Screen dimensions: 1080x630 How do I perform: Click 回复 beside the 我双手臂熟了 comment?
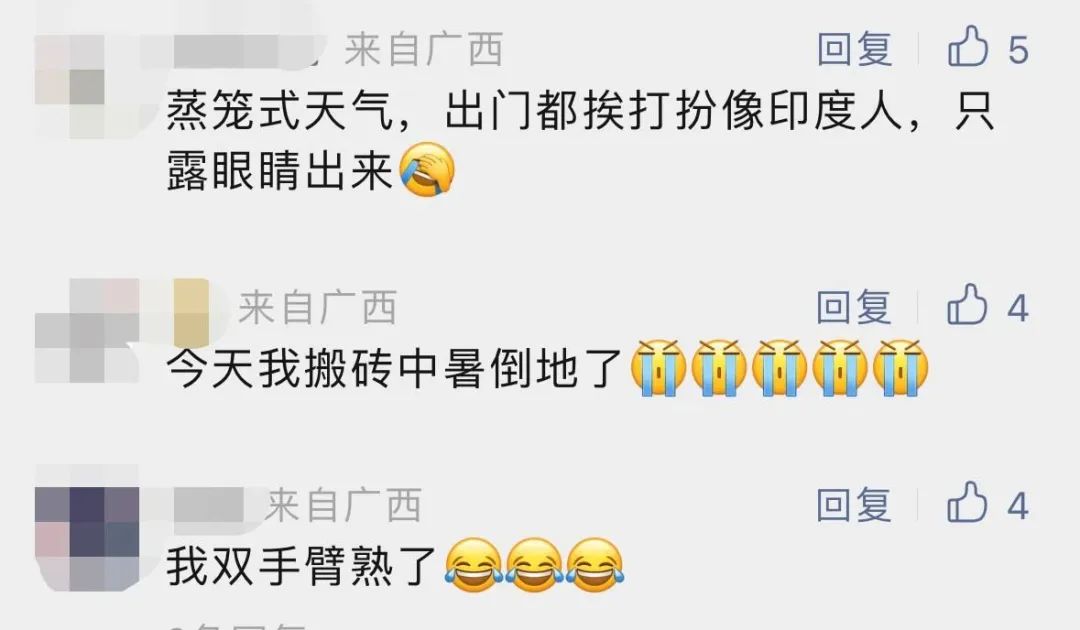[854, 505]
